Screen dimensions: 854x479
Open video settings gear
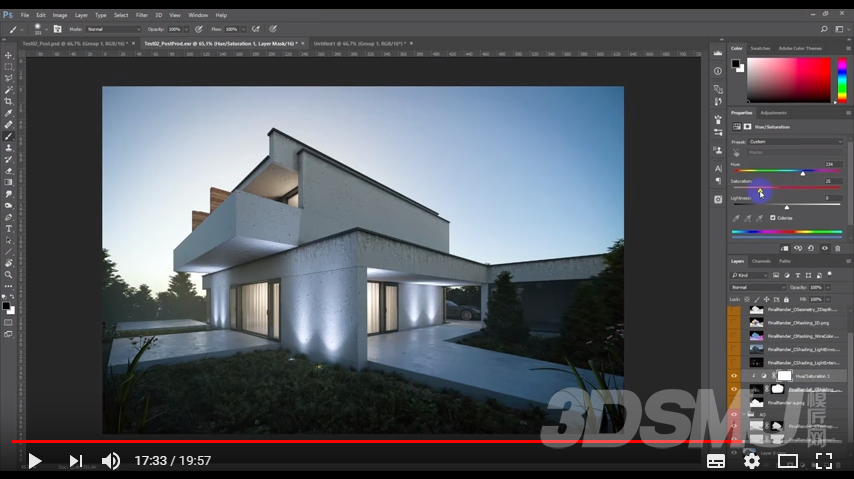[x=752, y=461]
